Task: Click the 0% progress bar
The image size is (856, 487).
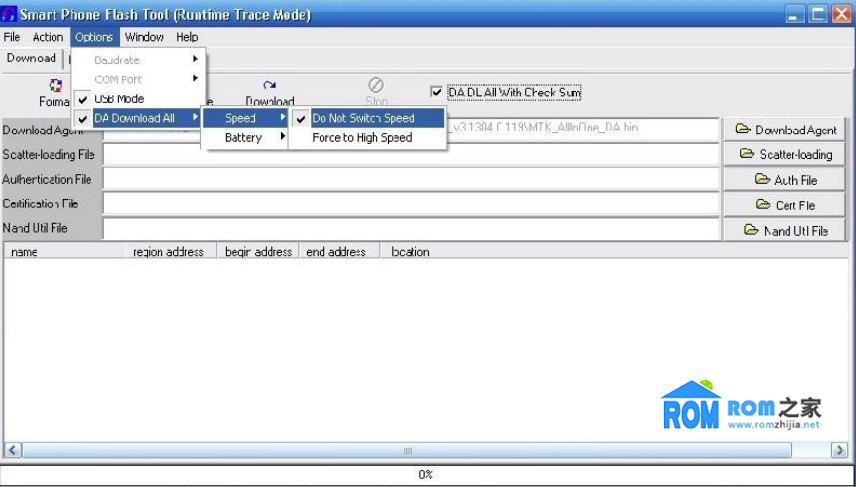Action: pos(426,474)
